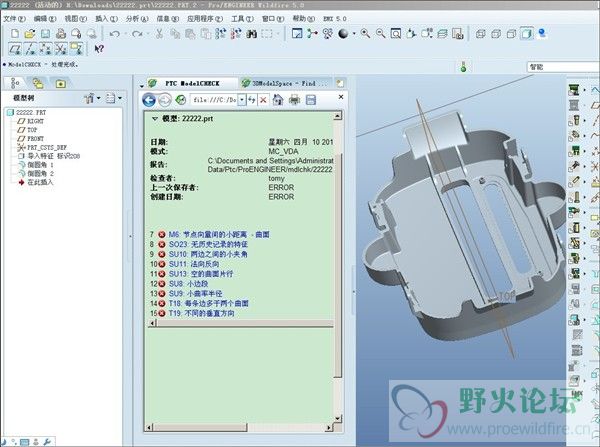The width and height of the screenshot is (600, 447).
Task: Switch display to Shading style
Action: point(527,34)
